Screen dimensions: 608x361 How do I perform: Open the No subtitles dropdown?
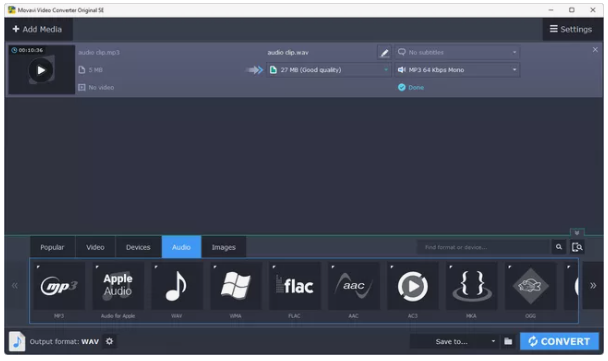pyautogui.click(x=457, y=52)
